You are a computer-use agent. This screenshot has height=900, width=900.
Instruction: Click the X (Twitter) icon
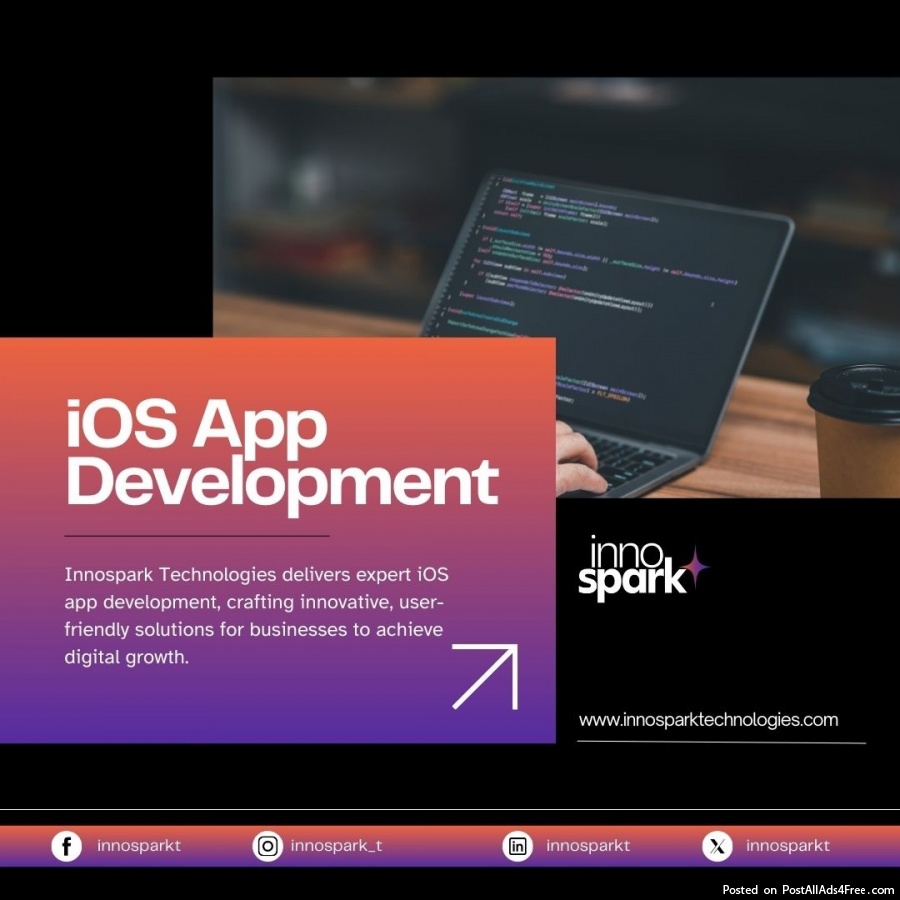pos(717,846)
